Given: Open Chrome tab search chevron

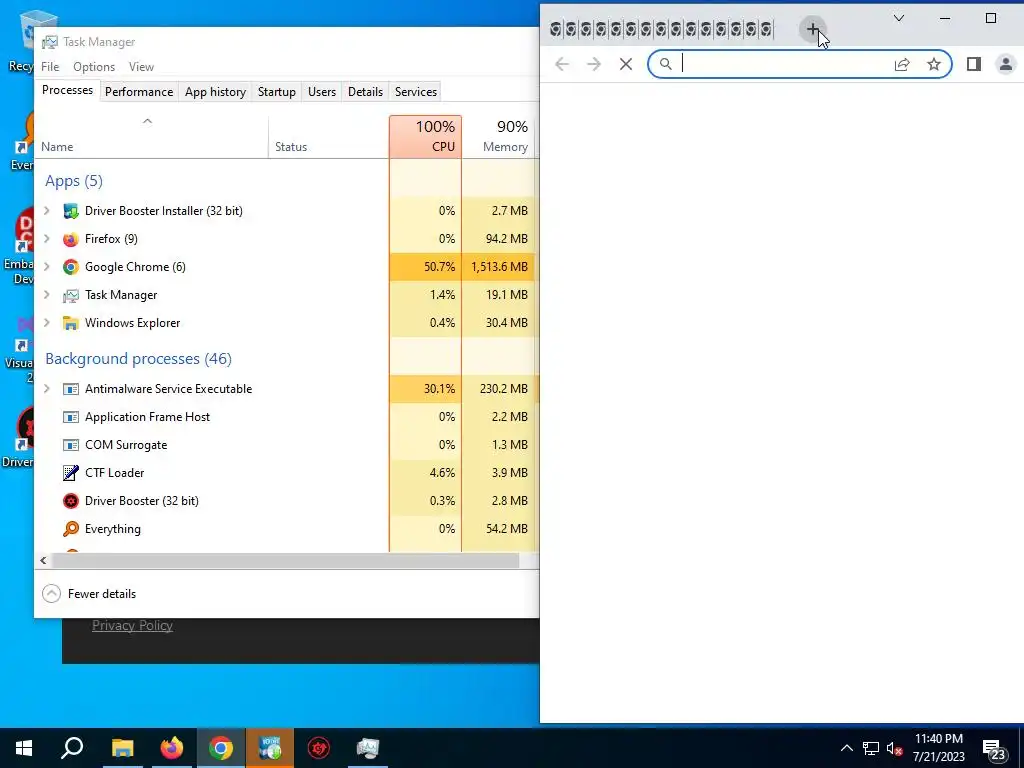Looking at the screenshot, I should point(899,18).
